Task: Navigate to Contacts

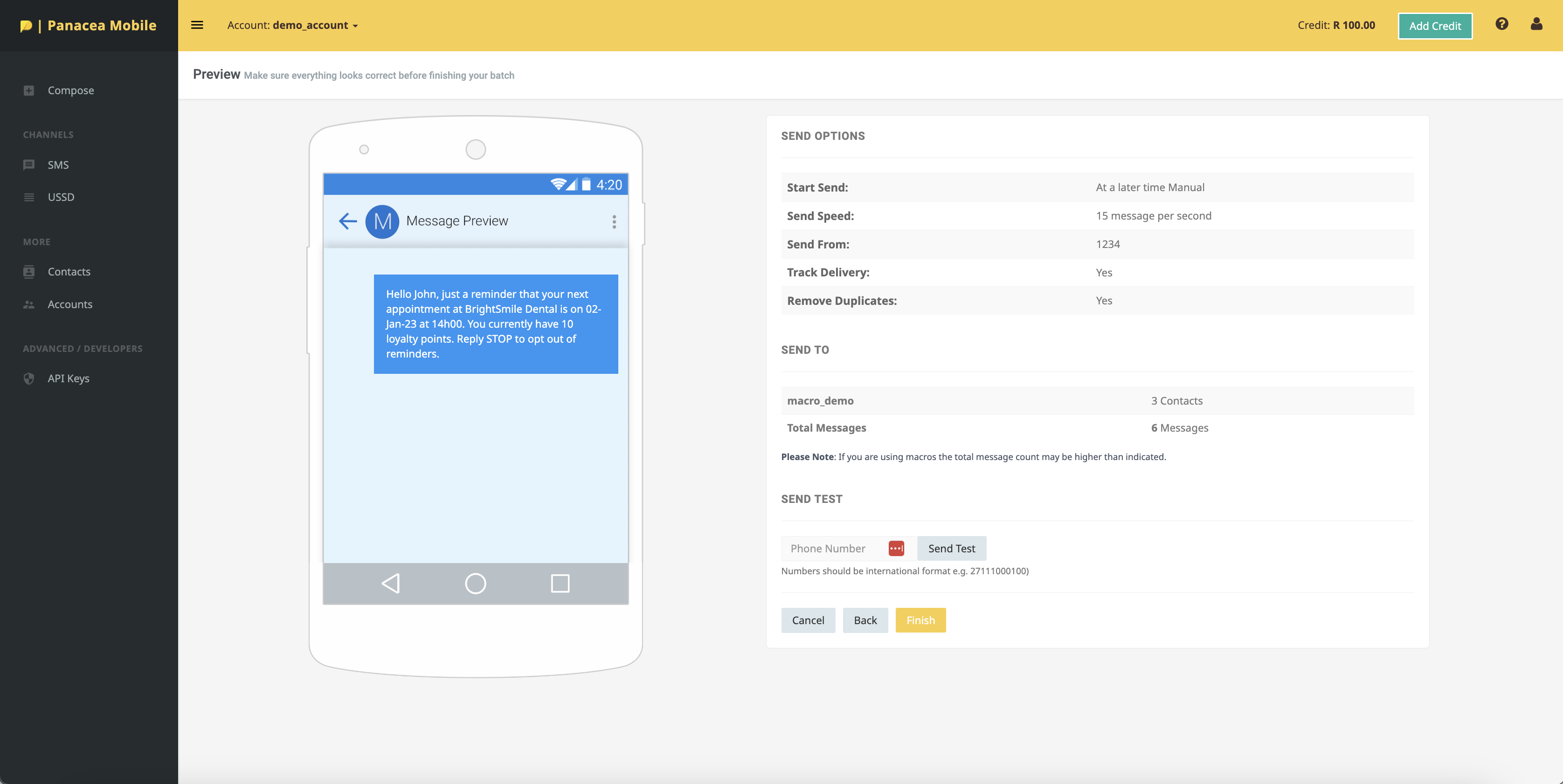Action: coord(69,272)
